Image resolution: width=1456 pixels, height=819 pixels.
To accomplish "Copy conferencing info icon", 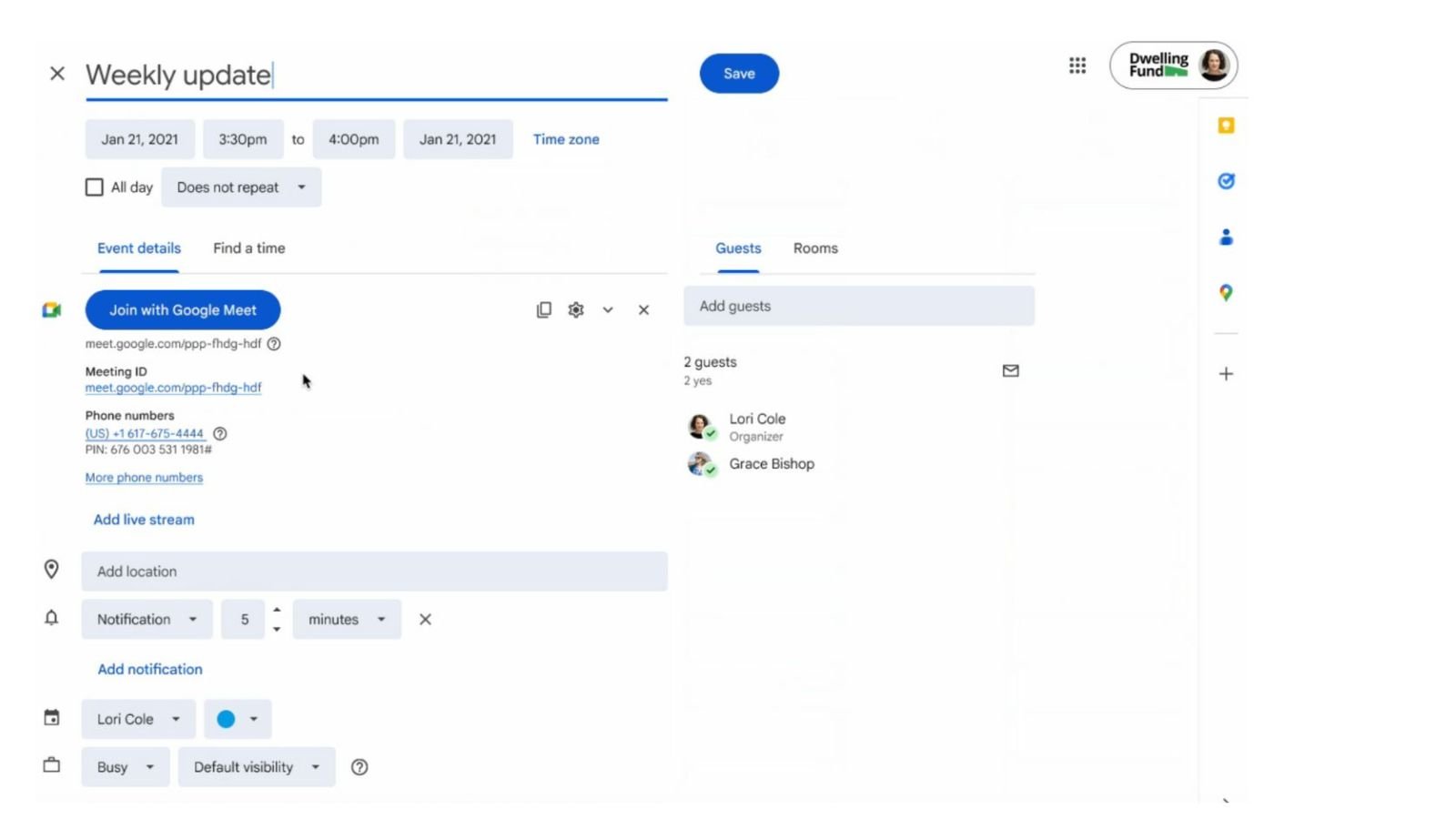I will pyautogui.click(x=543, y=310).
